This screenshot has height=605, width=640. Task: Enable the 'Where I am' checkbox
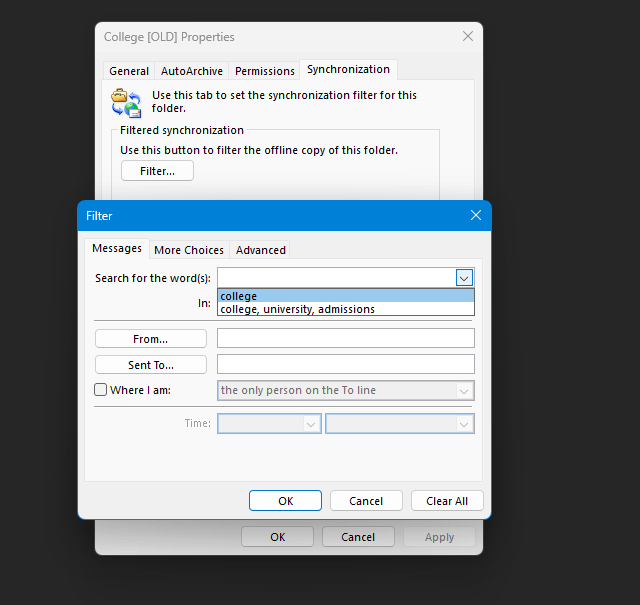coord(100,389)
